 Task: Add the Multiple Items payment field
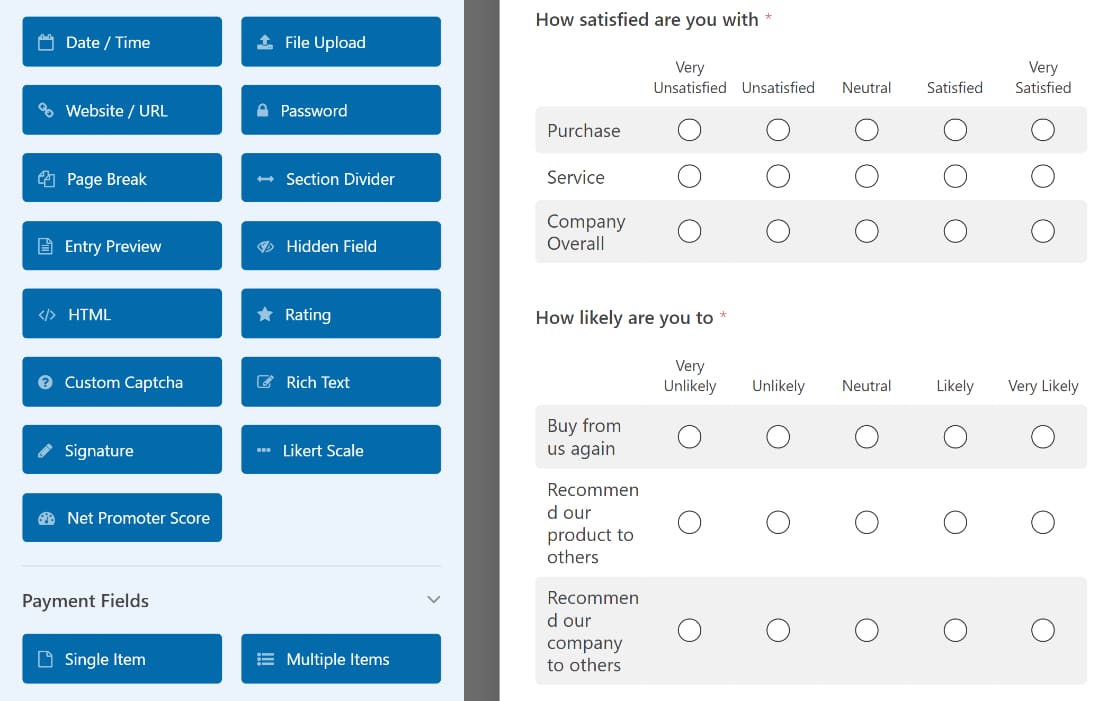point(341,659)
